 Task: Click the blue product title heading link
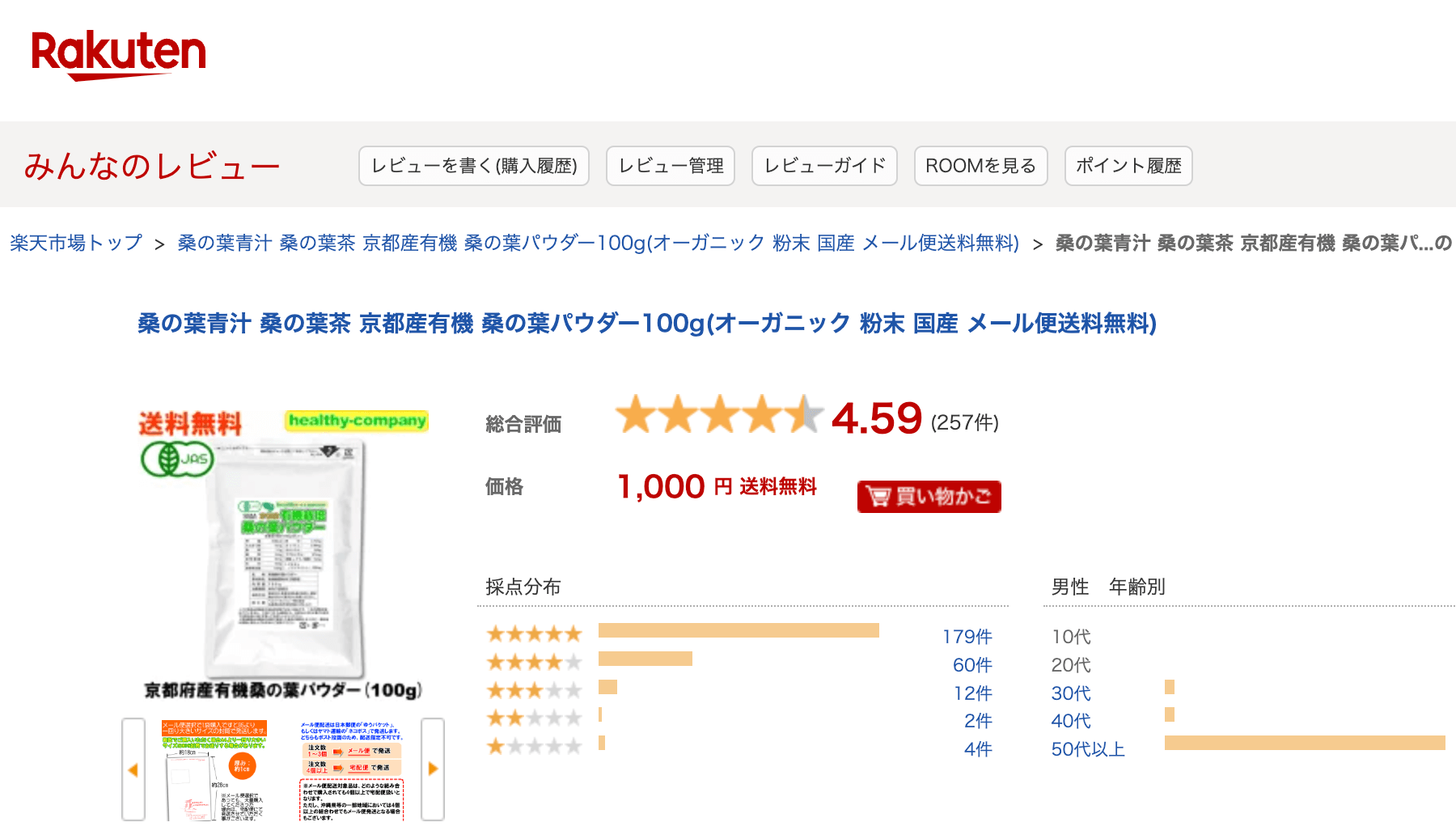point(647,324)
